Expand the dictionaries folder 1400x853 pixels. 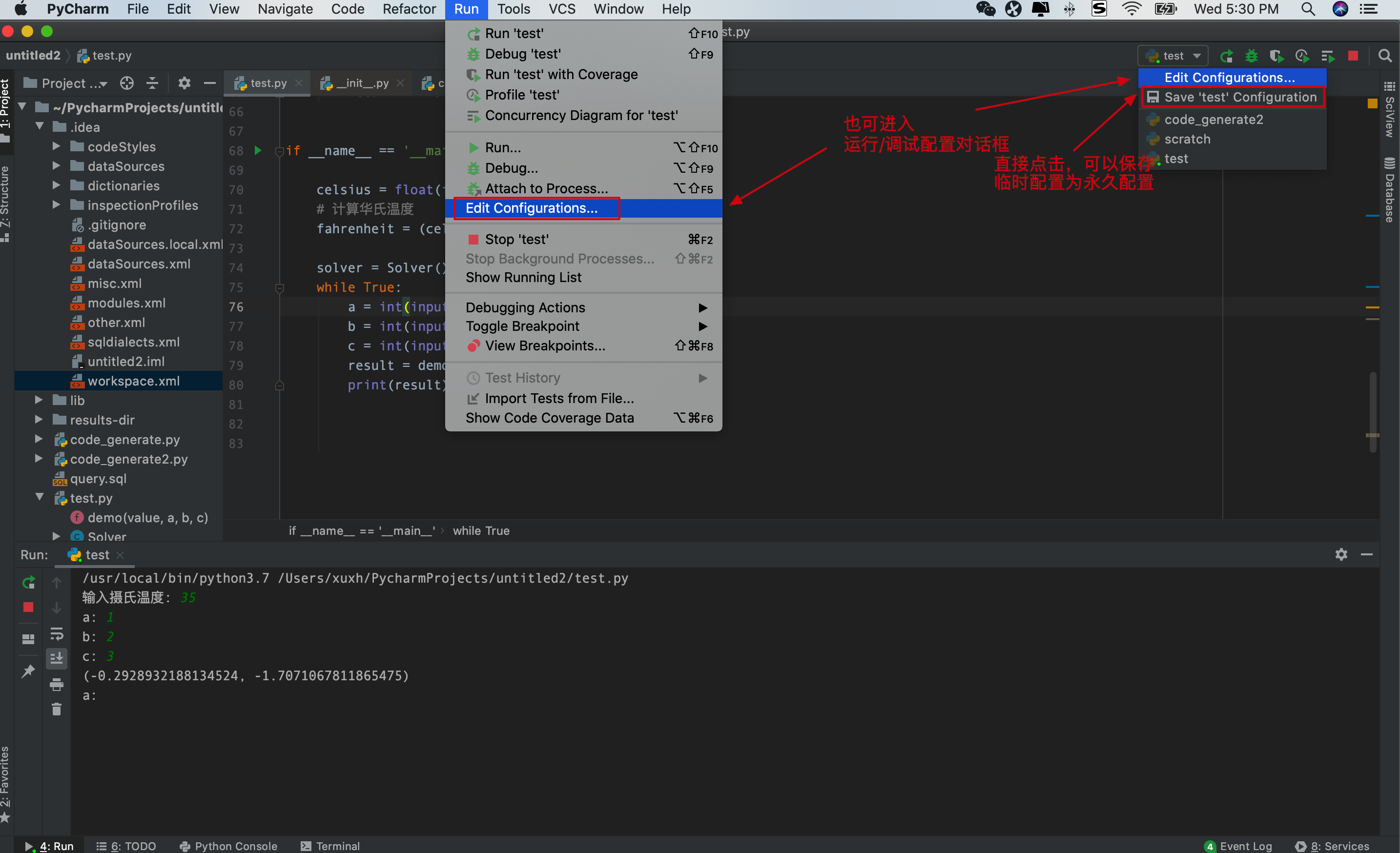coord(56,186)
